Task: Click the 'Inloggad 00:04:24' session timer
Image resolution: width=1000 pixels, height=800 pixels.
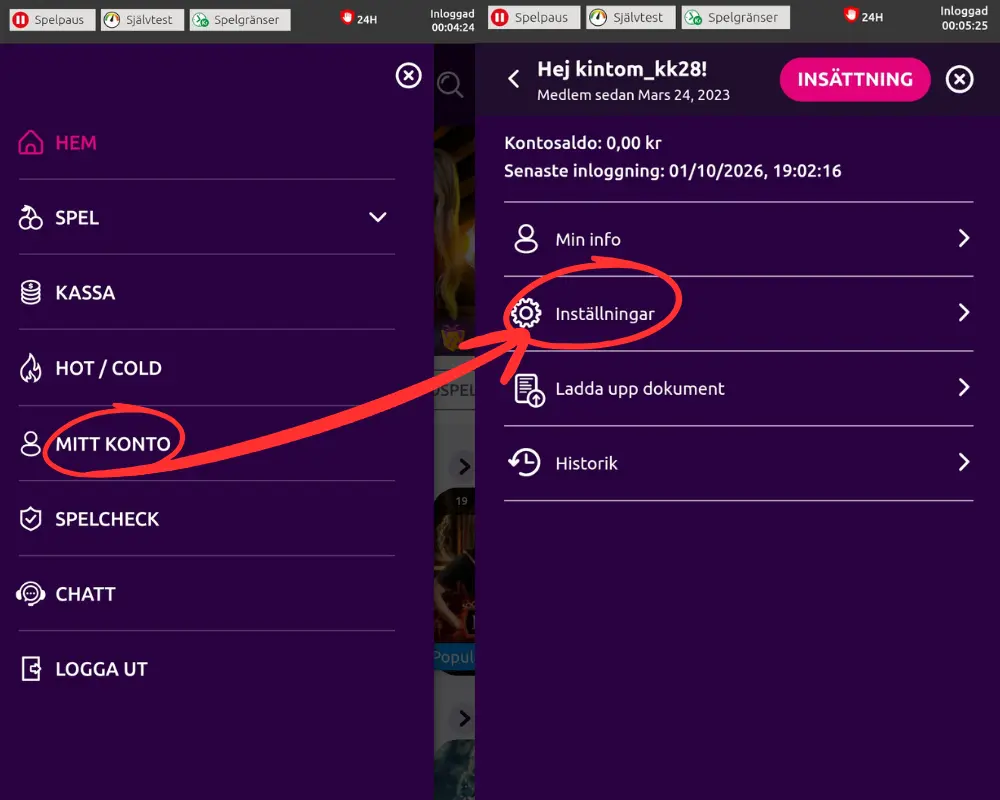Action: pos(453,20)
